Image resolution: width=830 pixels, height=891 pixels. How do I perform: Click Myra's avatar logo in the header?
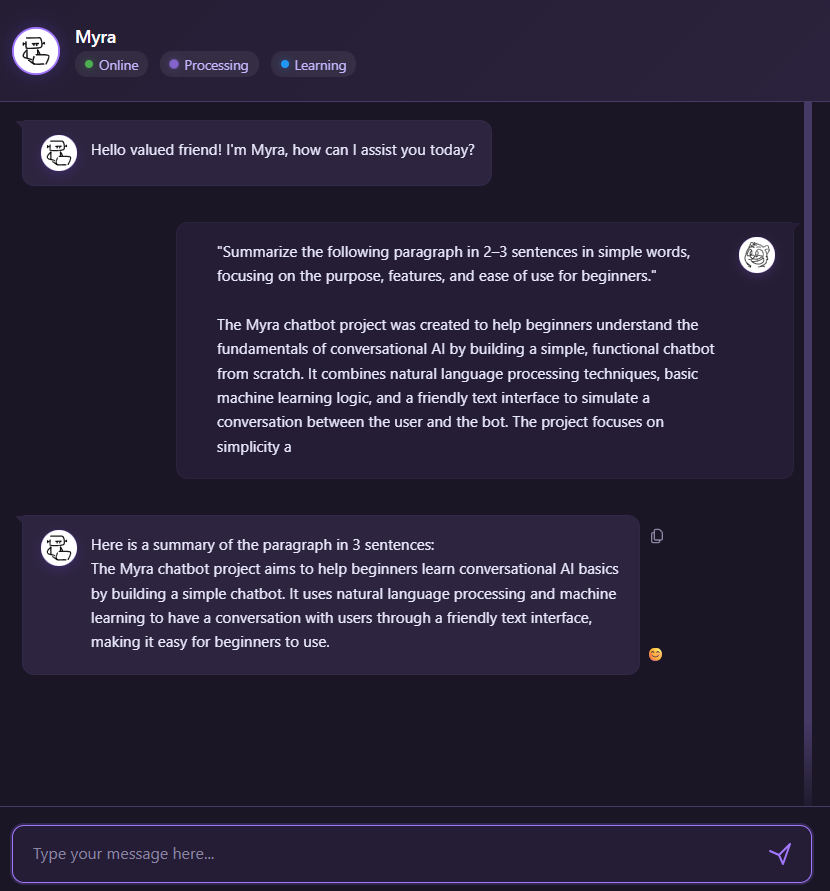[36, 51]
